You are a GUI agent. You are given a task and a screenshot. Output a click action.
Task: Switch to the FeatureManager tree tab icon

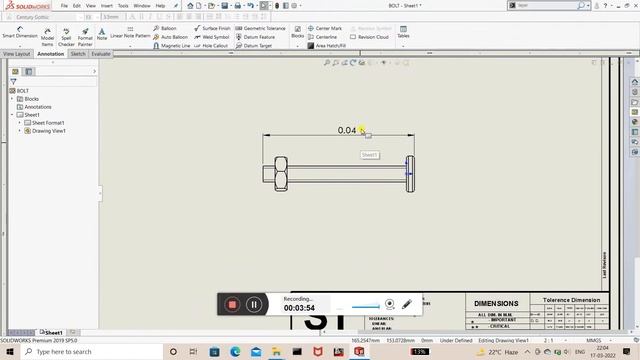16,71
